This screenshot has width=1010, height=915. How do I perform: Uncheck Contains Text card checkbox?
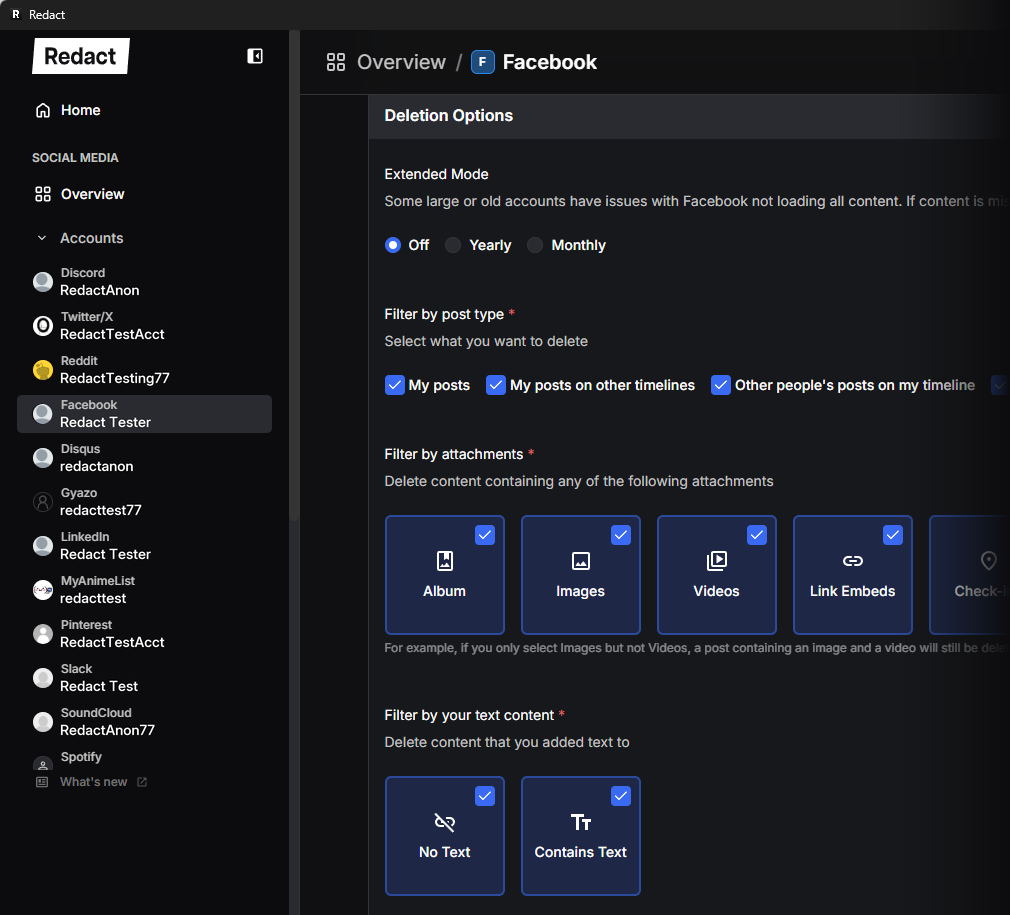tap(620, 796)
